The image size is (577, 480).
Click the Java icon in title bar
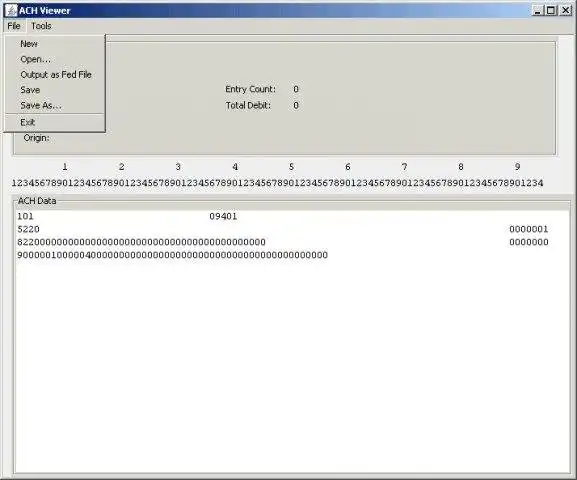[x=11, y=11]
